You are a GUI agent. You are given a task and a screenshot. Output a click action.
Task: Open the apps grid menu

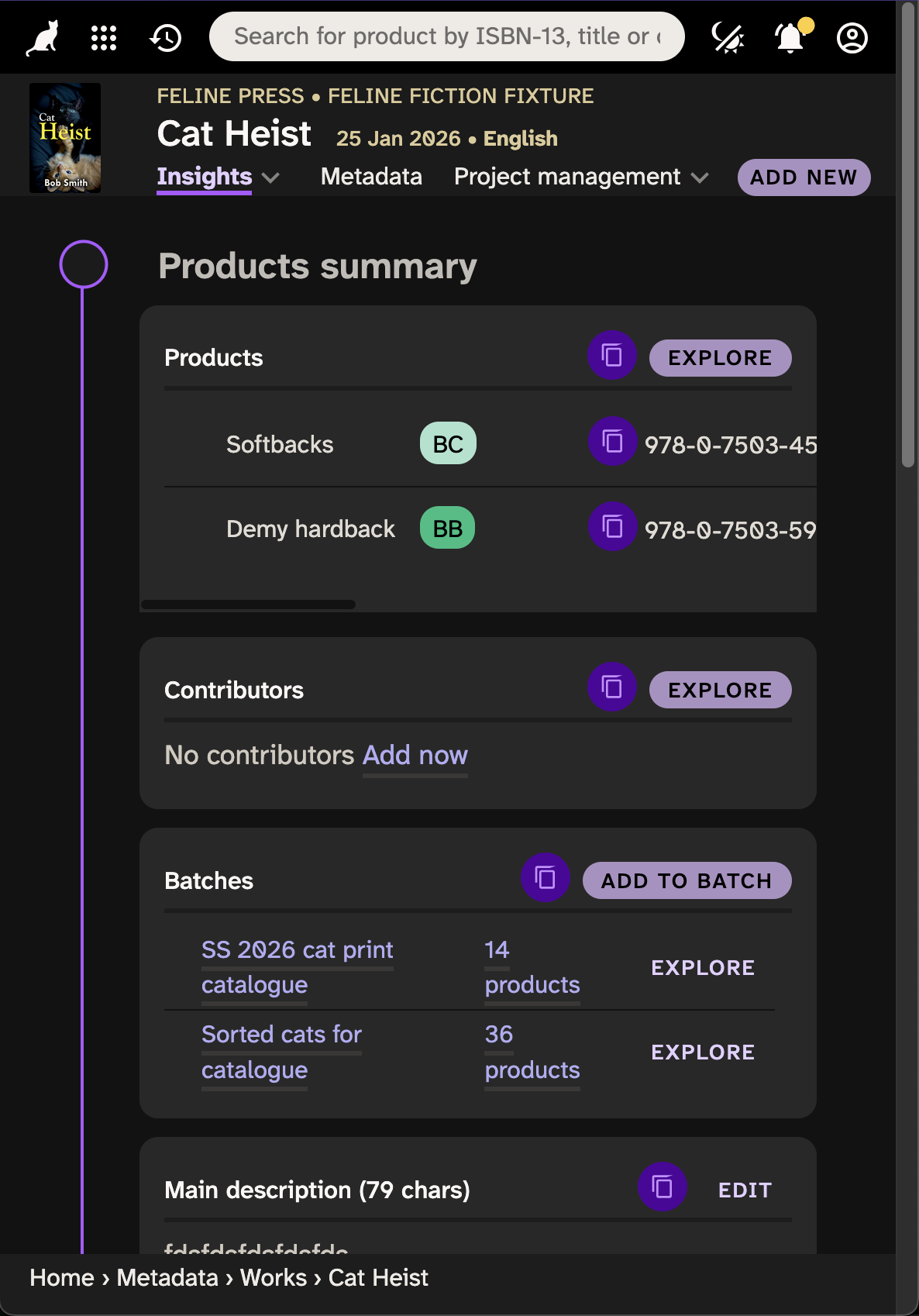point(104,37)
